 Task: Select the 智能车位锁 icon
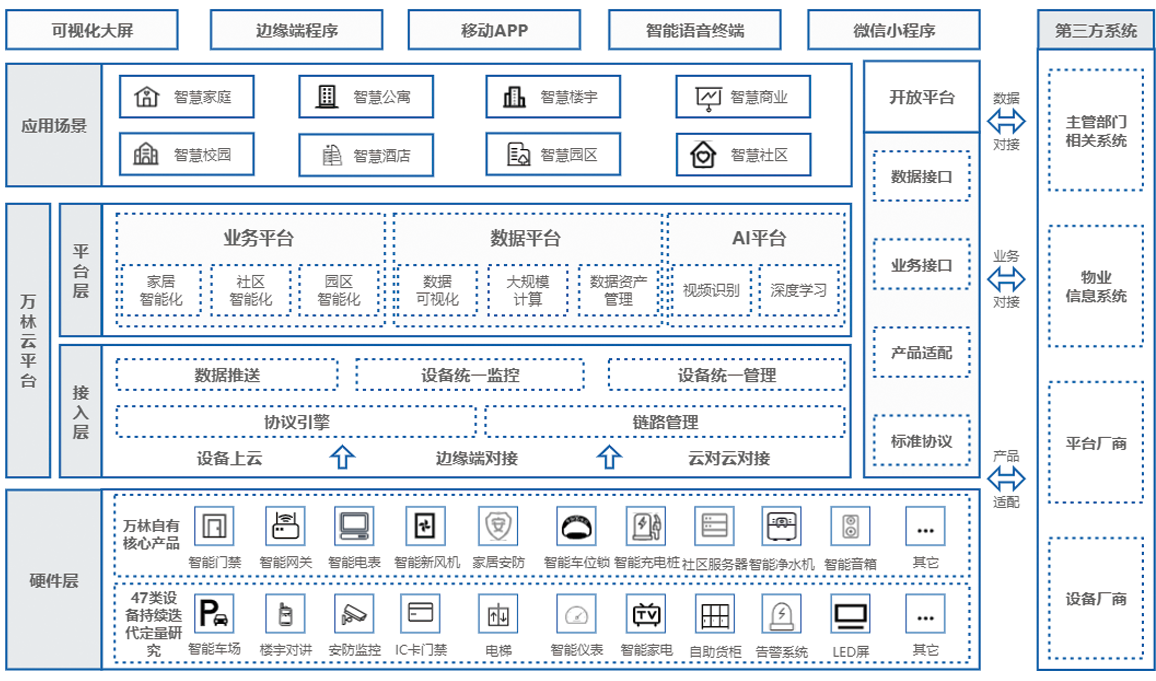[x=576, y=527]
